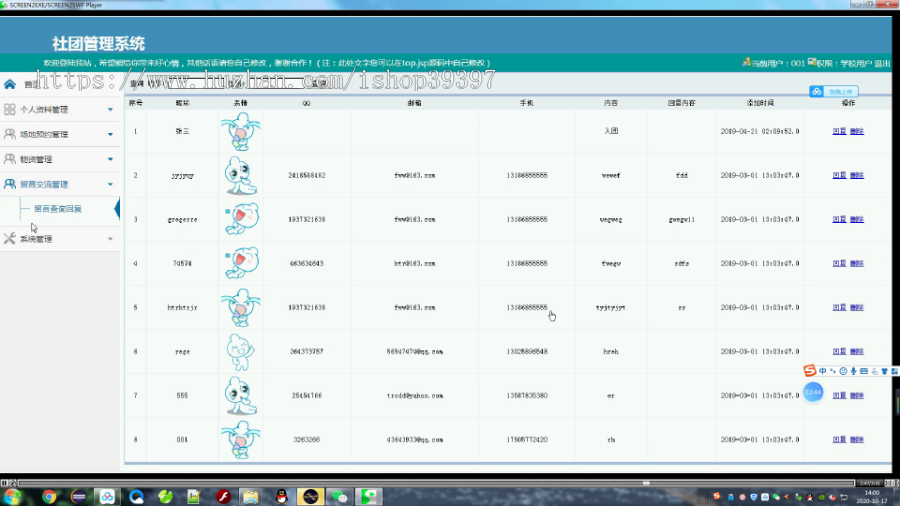Click the emoticon image in 张三 row
Image resolution: width=900 pixels, height=506 pixels.
(x=240, y=131)
